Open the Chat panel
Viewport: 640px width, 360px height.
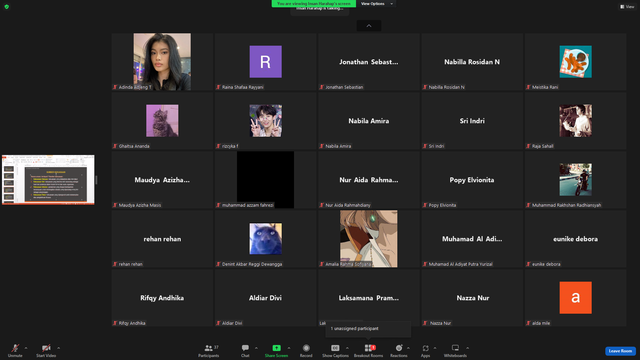[245, 350]
